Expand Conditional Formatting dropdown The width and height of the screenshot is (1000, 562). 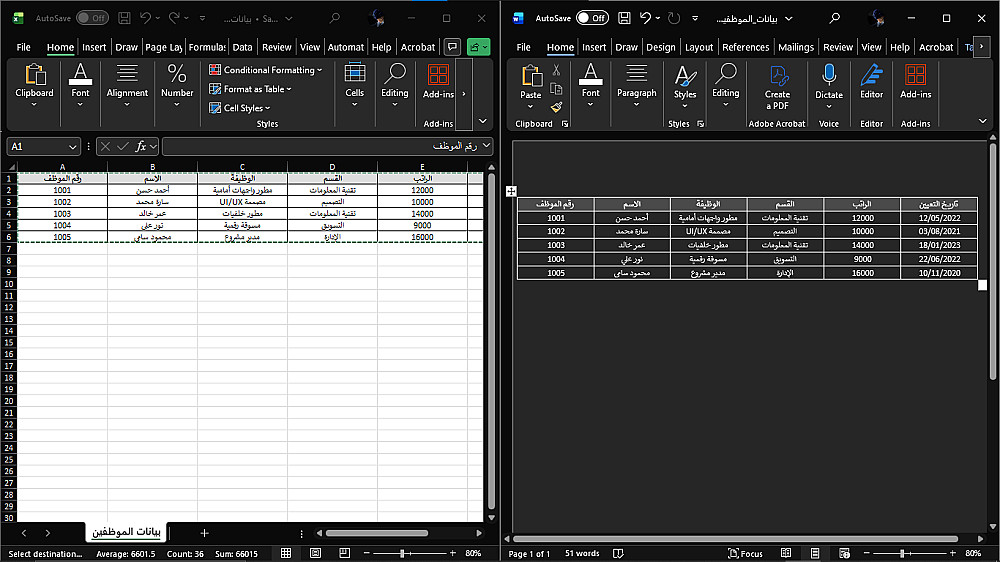[x=266, y=70]
